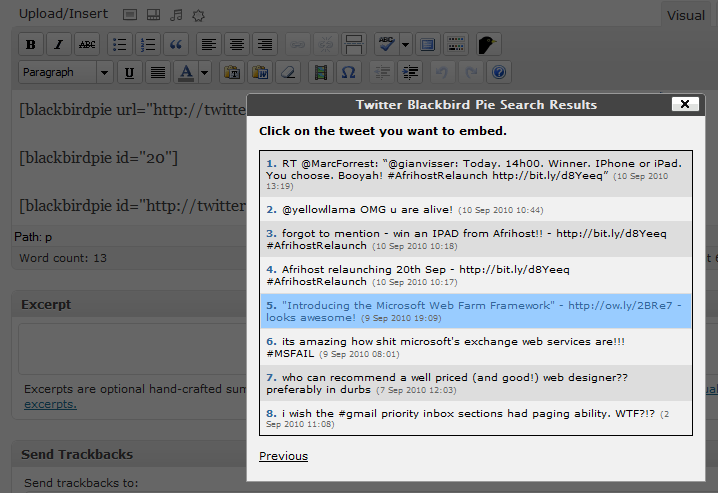
Task: Insert or edit link icon
Action: pyautogui.click(x=298, y=44)
